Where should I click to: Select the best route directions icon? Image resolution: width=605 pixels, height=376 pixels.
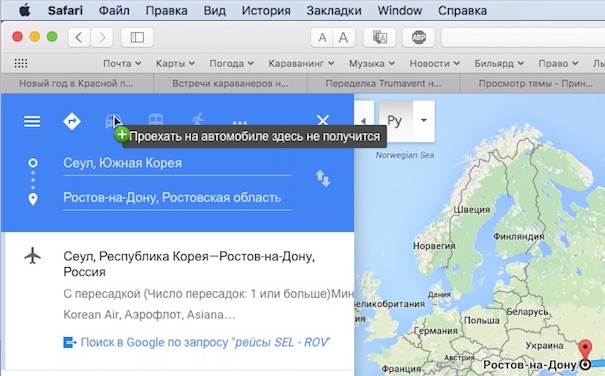click(72, 121)
